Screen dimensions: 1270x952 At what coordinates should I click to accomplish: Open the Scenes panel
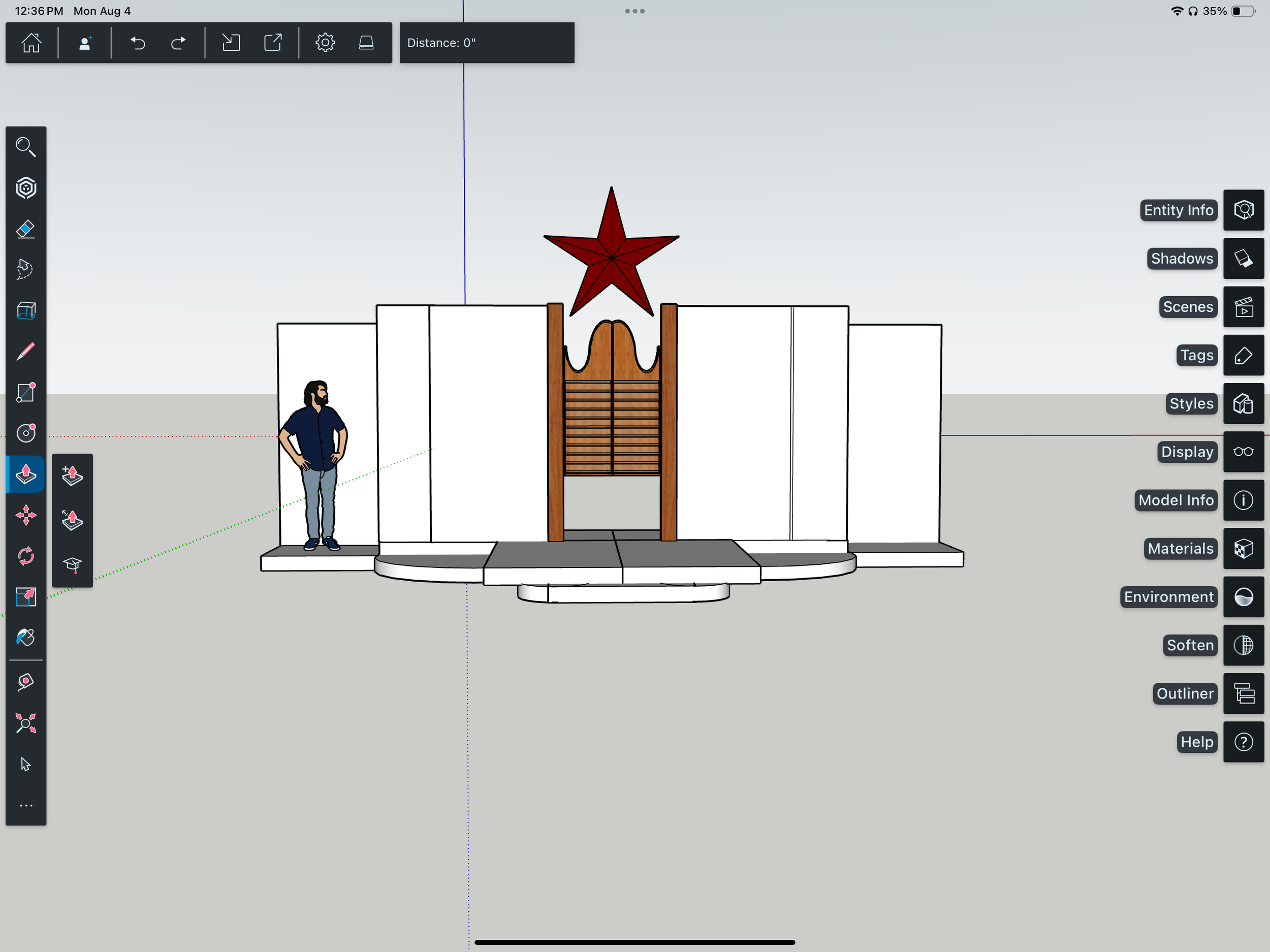click(x=1244, y=307)
